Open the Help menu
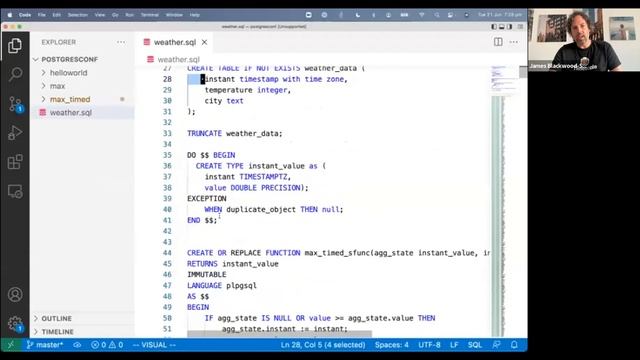Screen dimensions: 640x360 pos(195,15)
